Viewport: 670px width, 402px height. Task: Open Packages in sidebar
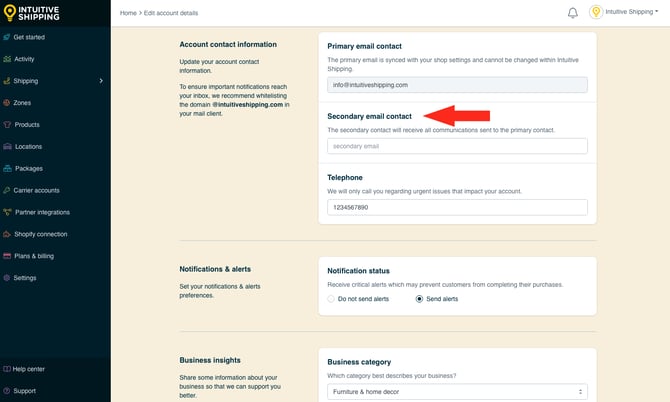point(29,168)
